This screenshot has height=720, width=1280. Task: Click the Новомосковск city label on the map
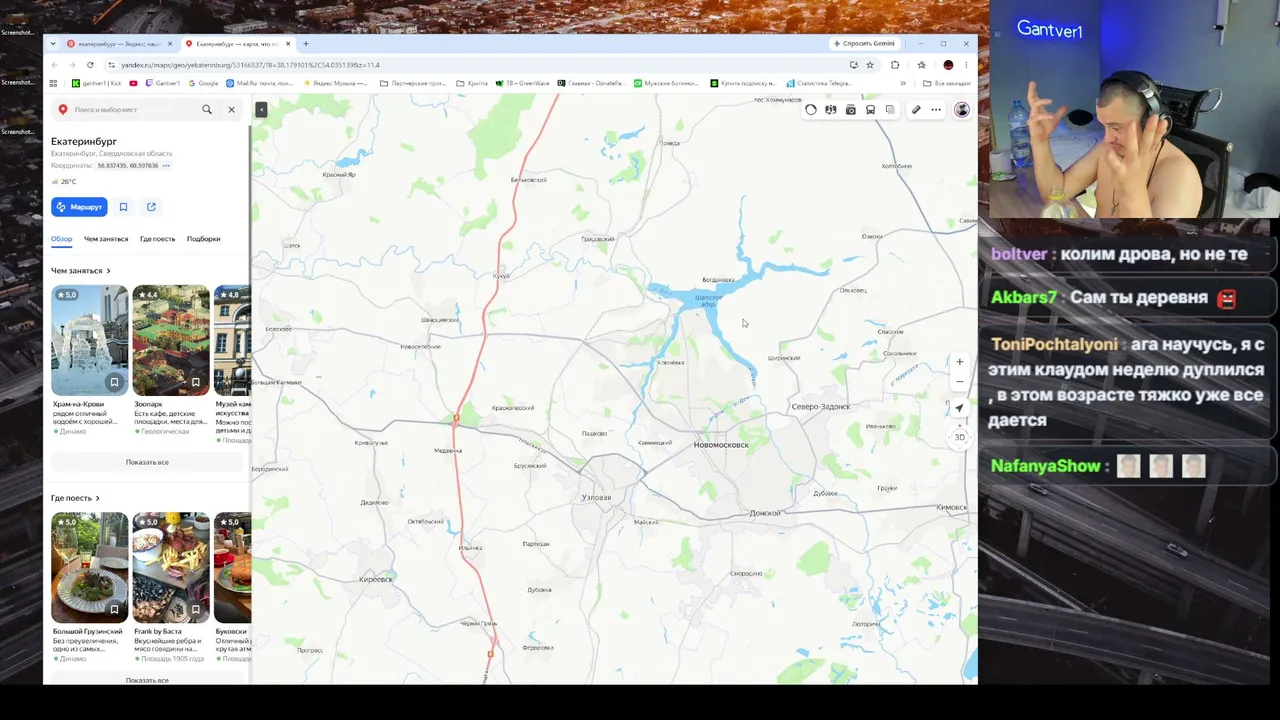click(721, 445)
